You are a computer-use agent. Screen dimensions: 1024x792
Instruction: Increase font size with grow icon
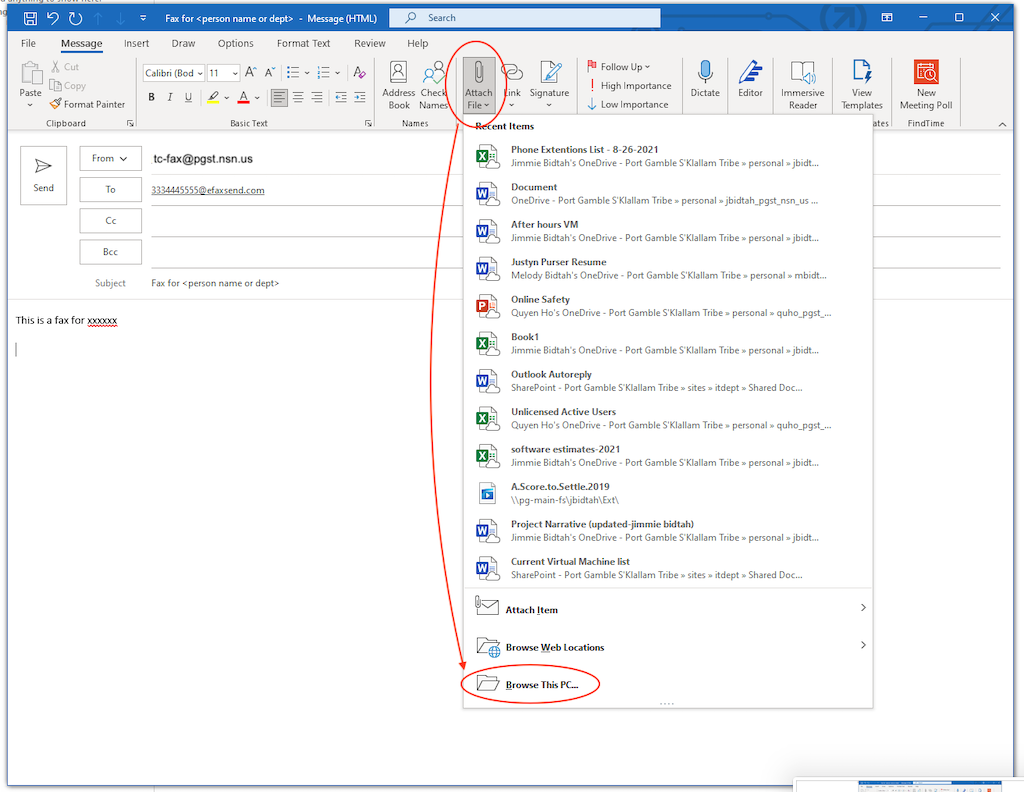(x=251, y=72)
